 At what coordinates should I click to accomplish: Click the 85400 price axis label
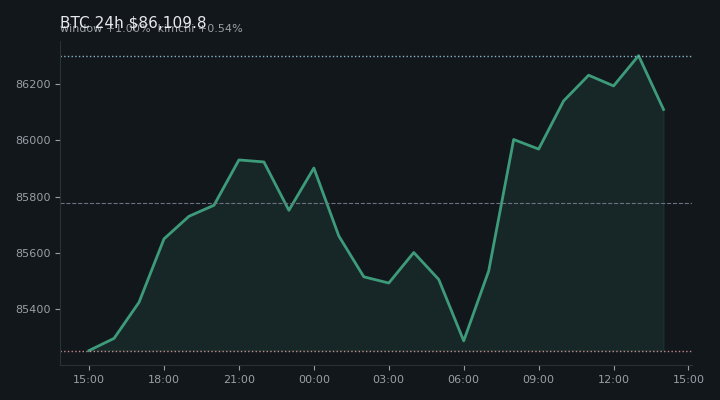pyautogui.click(x=33, y=309)
